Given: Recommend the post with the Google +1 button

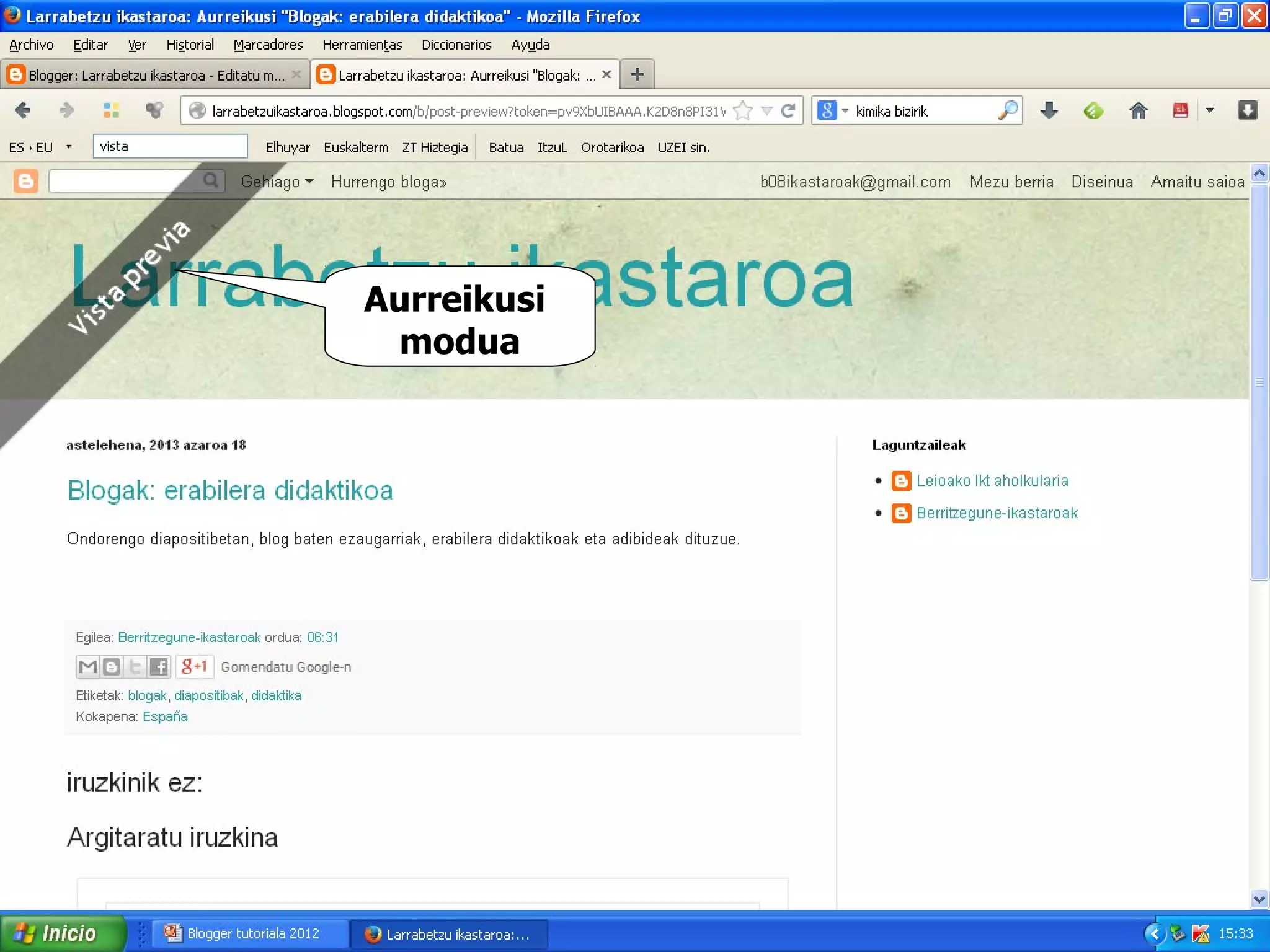Looking at the screenshot, I should 194,667.
